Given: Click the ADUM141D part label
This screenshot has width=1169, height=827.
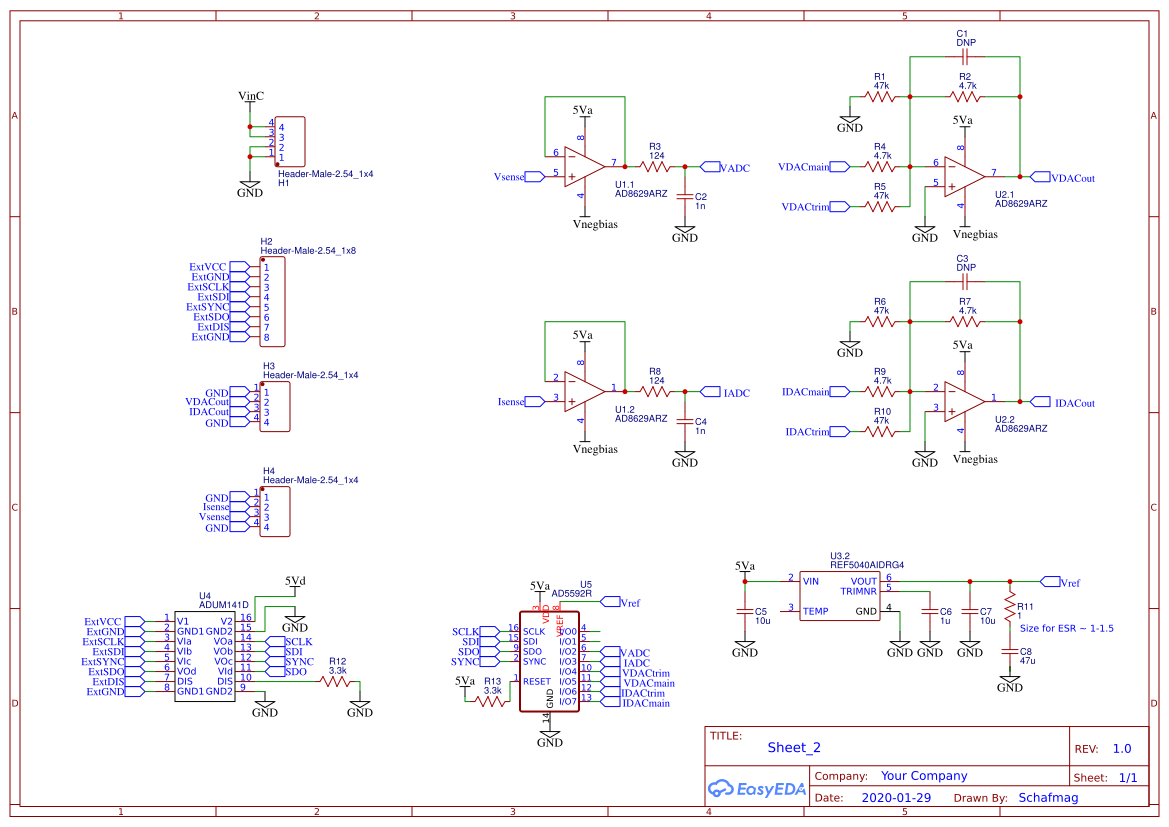Looking at the screenshot, I should (224, 605).
